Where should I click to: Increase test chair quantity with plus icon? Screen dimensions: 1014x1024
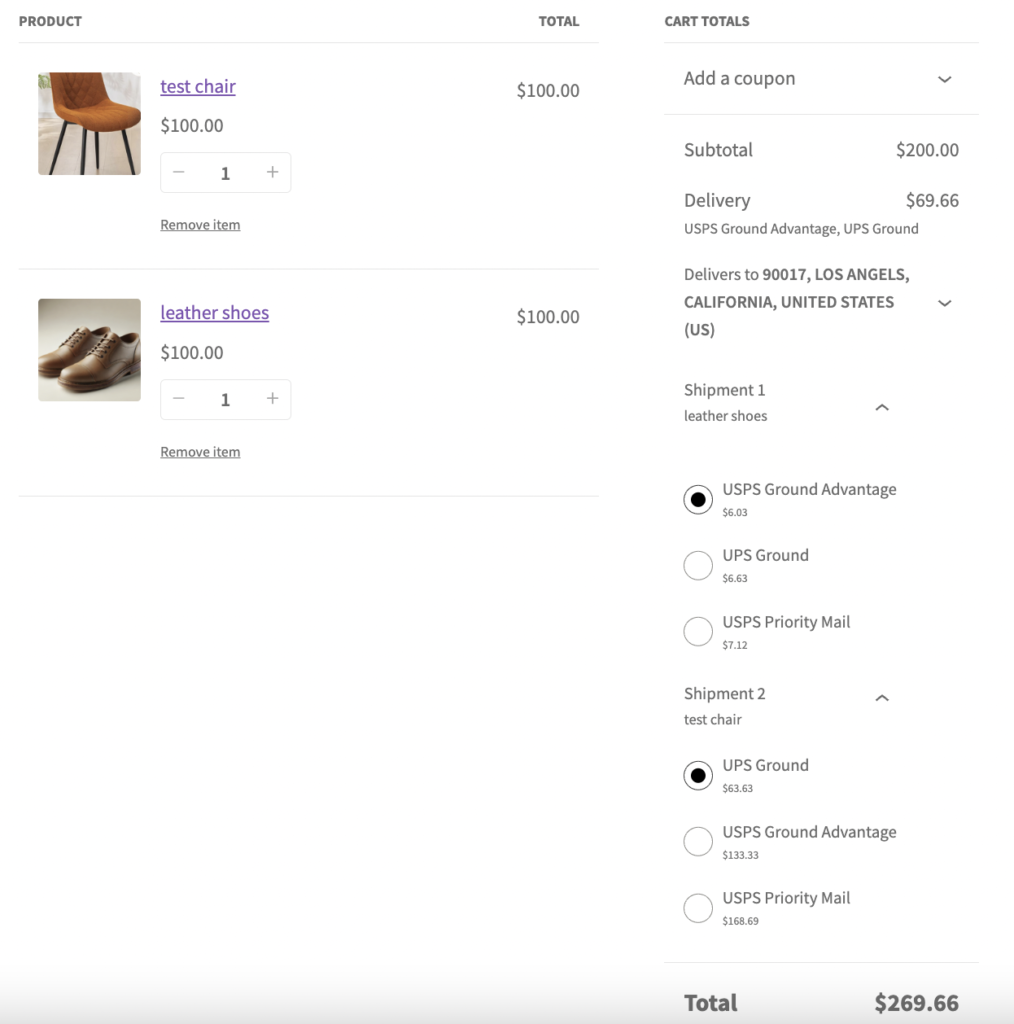click(x=272, y=172)
